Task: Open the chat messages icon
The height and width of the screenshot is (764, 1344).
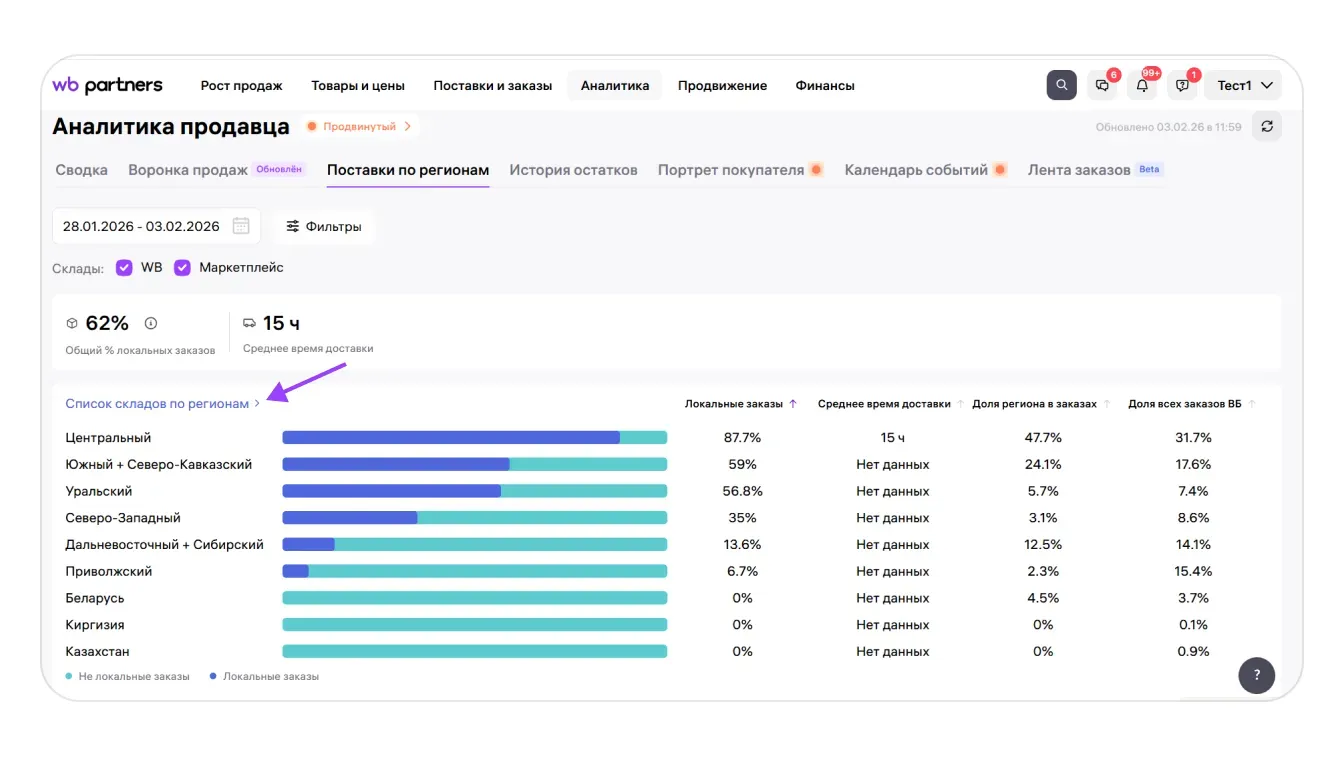Action: [x=1102, y=85]
